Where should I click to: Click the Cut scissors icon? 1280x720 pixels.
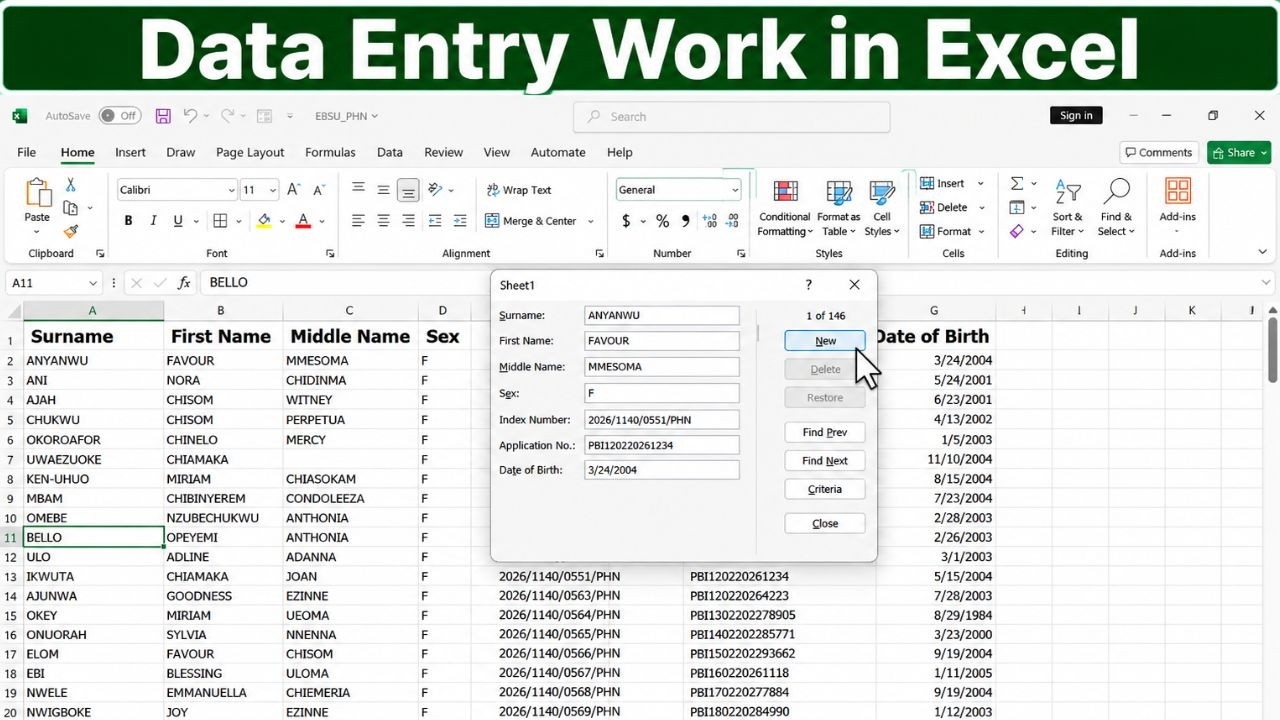[71, 185]
